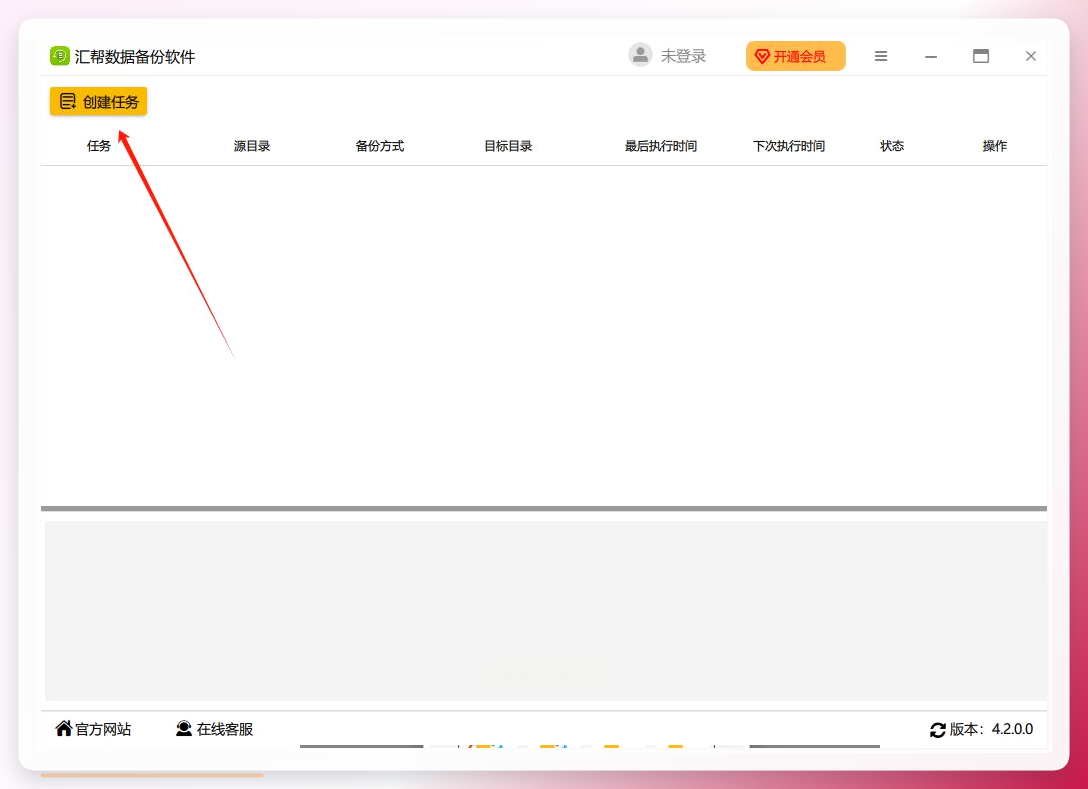Viewport: 1088px width, 789px height.
Task: Click the 目标目录 column header
Action: [x=508, y=146]
